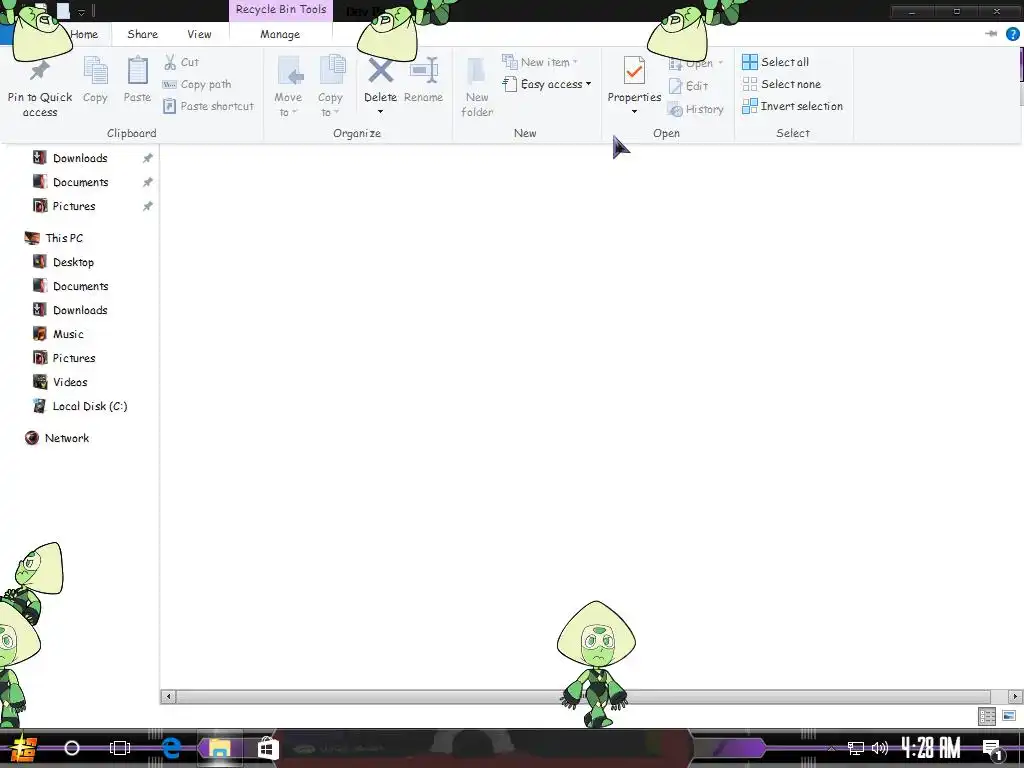Select pinned Pictures in Quick access
The width and height of the screenshot is (1024, 768).
[74, 206]
